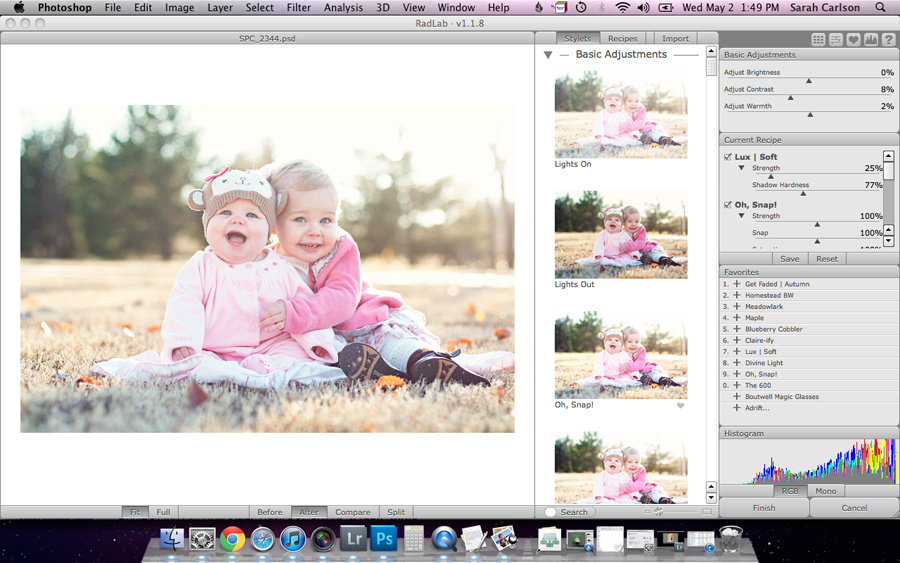900x563 pixels.
Task: Reset the current recipe
Action: pyautogui.click(x=827, y=259)
